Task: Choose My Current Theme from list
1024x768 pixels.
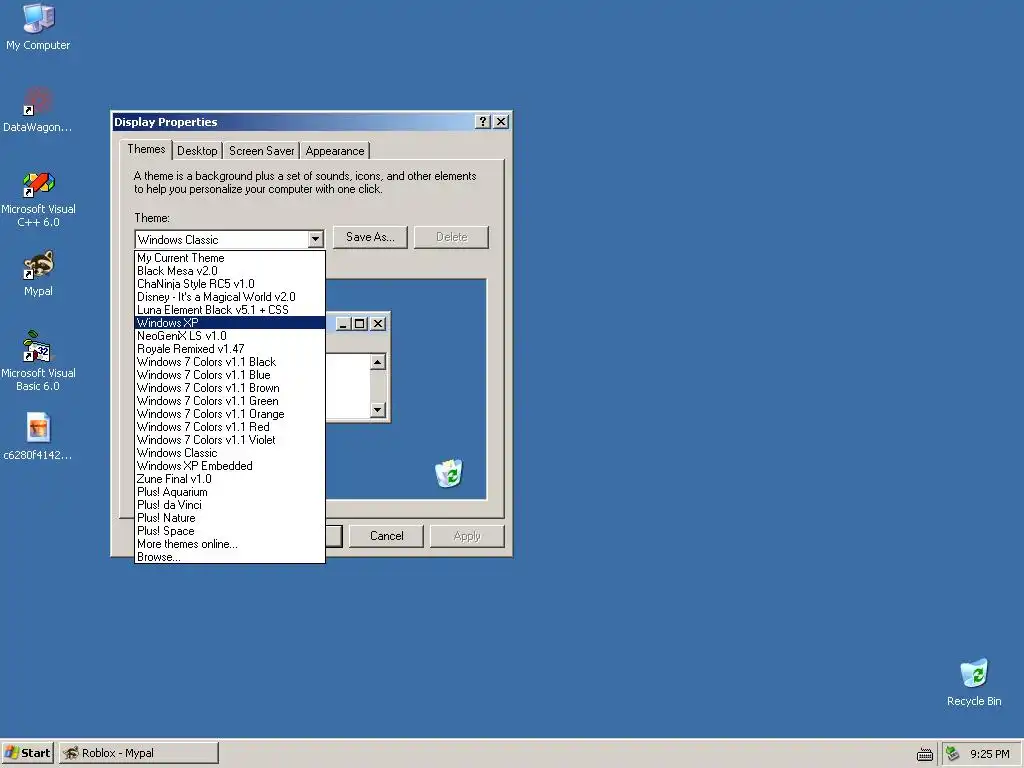Action: pos(230,258)
